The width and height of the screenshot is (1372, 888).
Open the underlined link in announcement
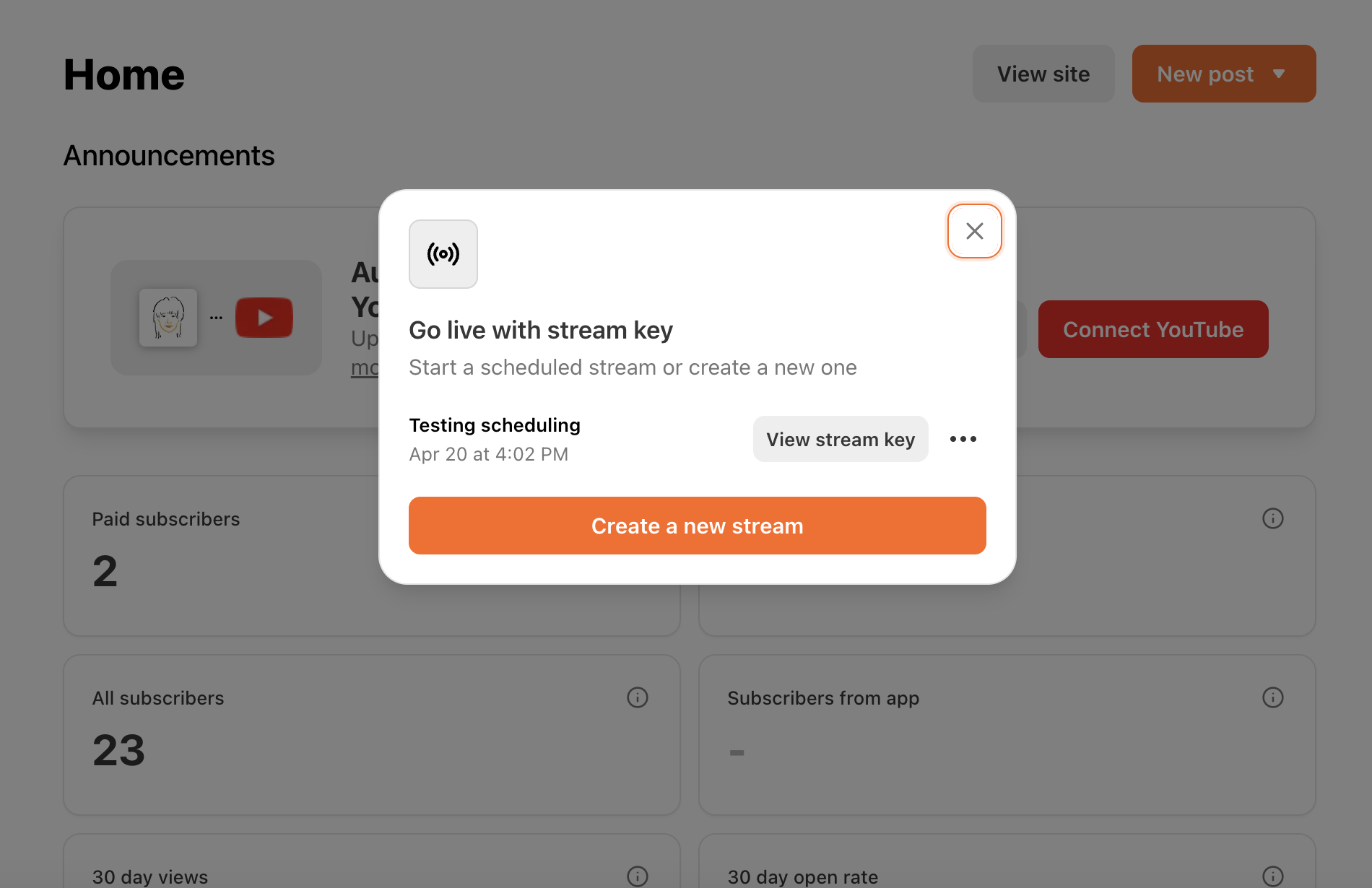coord(365,368)
